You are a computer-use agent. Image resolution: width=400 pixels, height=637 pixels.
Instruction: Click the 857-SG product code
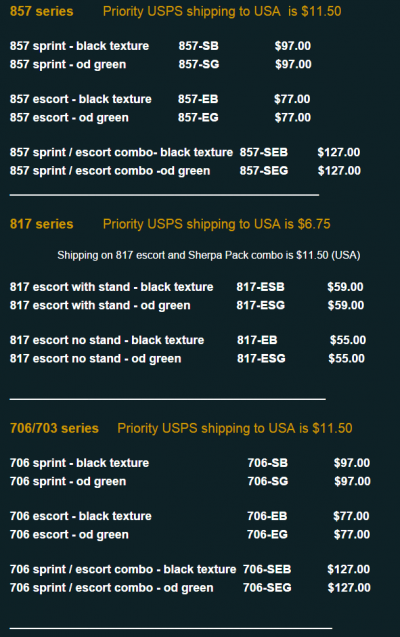pyautogui.click(x=199, y=64)
